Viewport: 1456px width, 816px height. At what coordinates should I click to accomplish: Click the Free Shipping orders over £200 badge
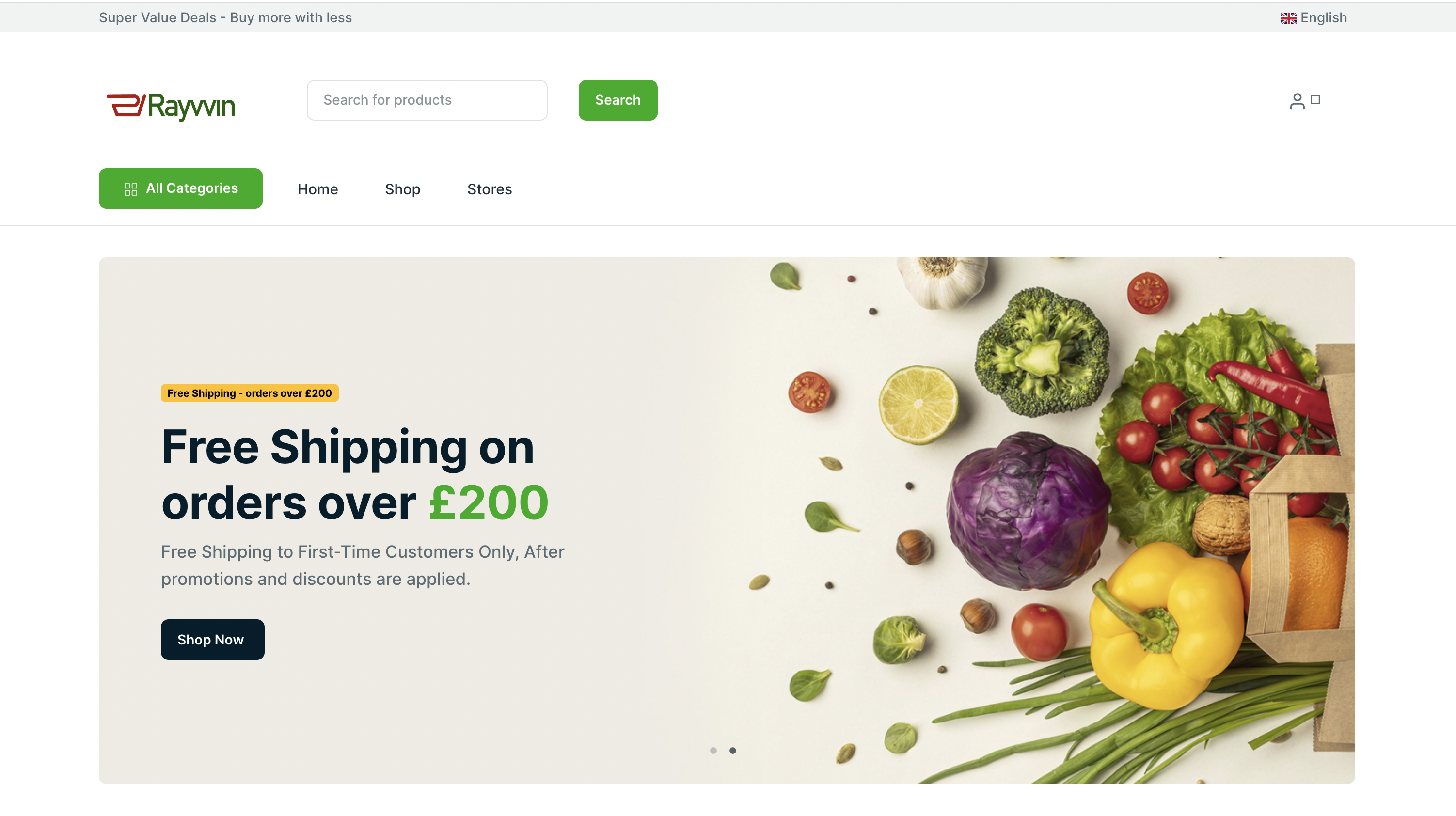point(250,393)
